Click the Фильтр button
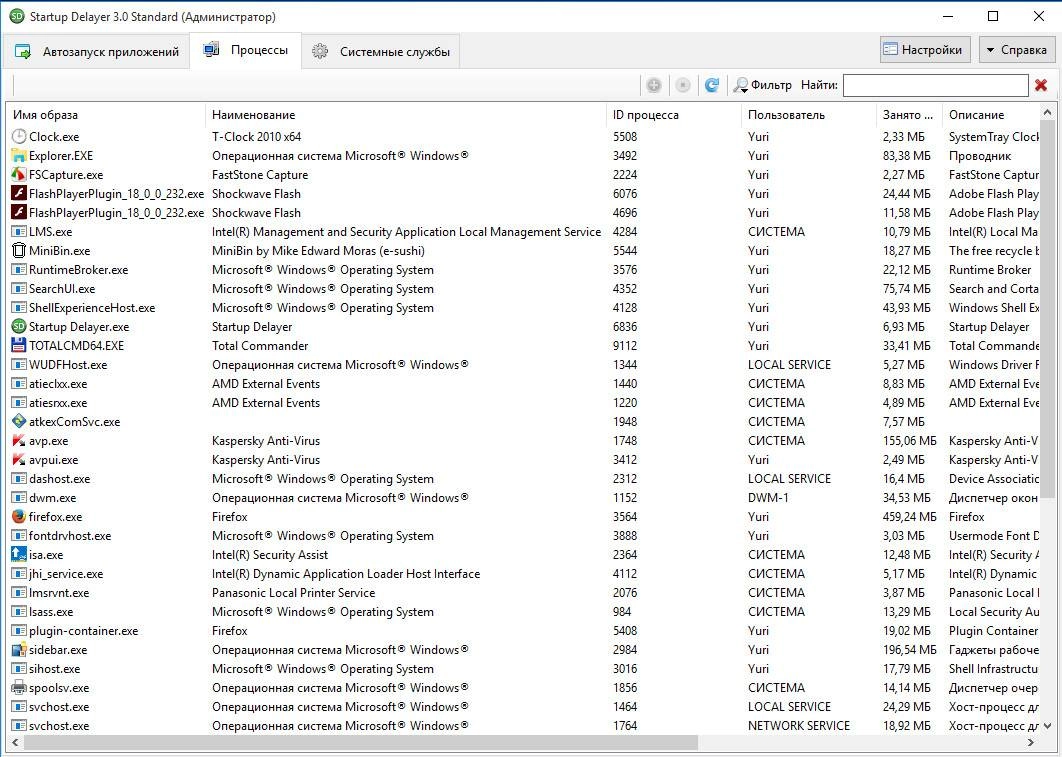The height and width of the screenshot is (757, 1062). tap(763, 85)
